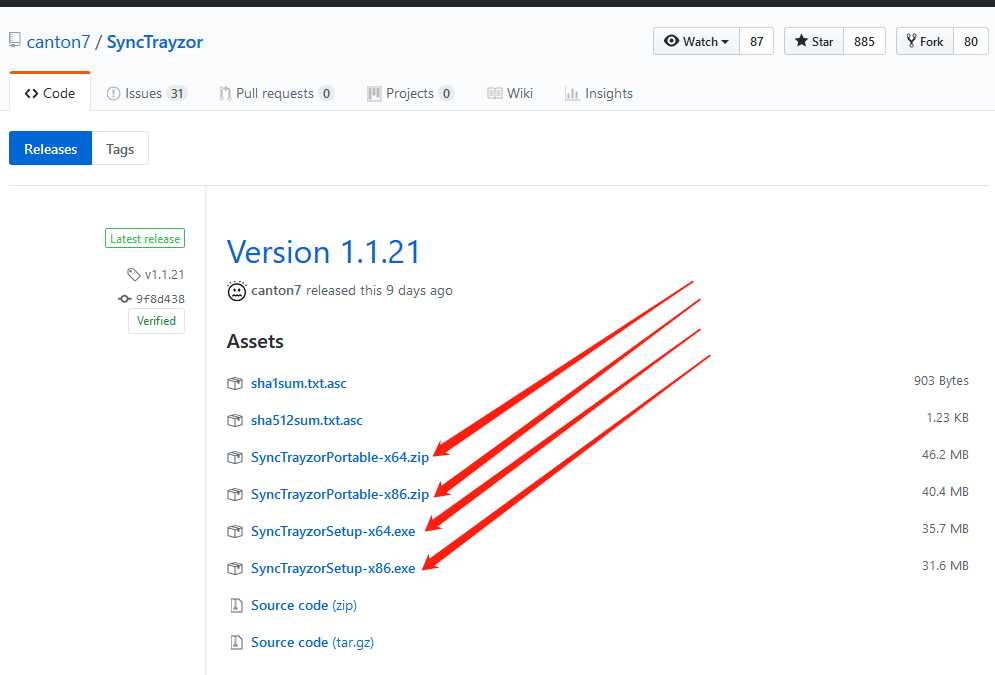Click package icon beside sha512sum.txt.asc

pyautogui.click(x=235, y=420)
